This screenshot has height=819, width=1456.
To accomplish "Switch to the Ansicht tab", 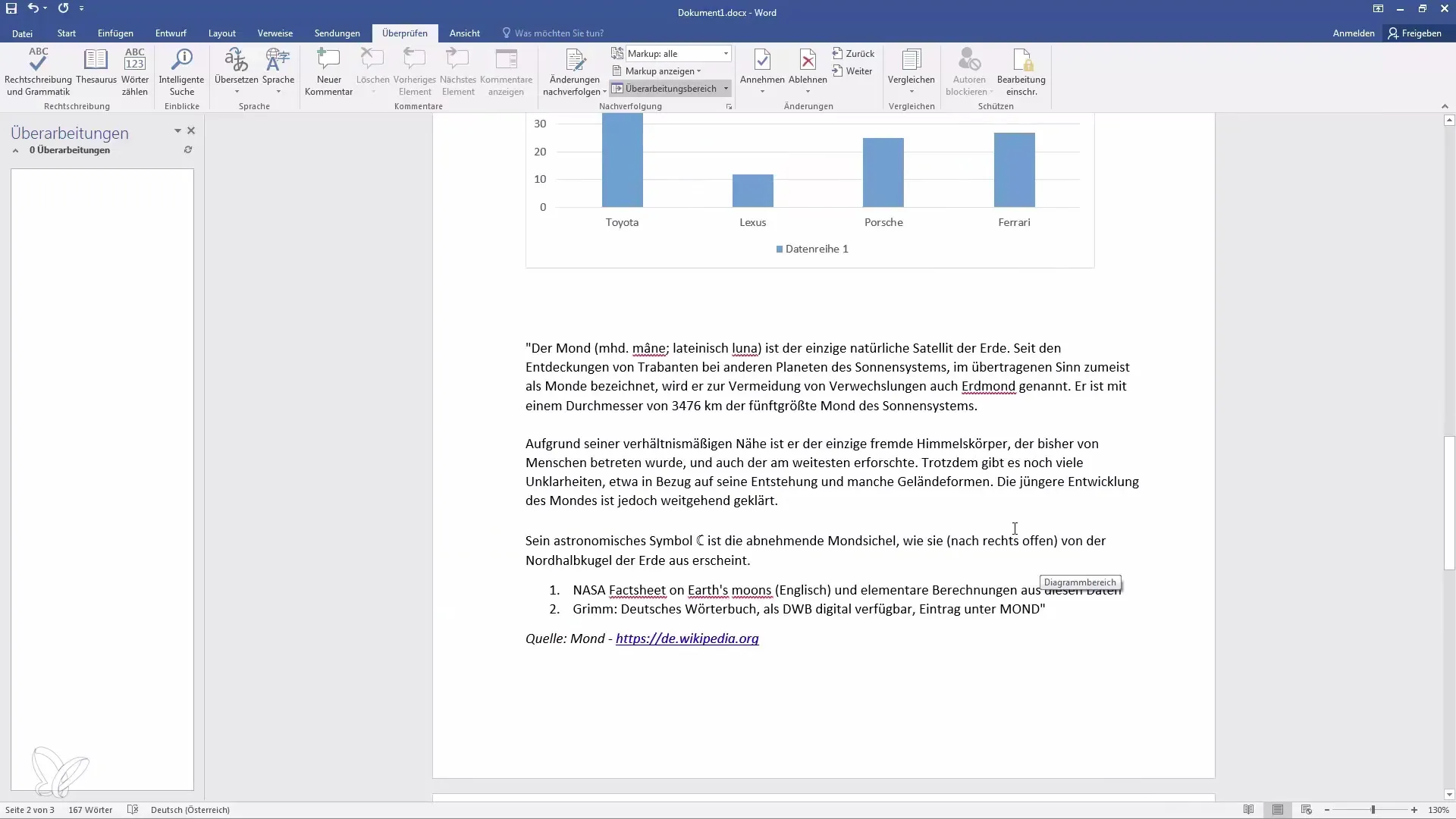I will tap(464, 33).
